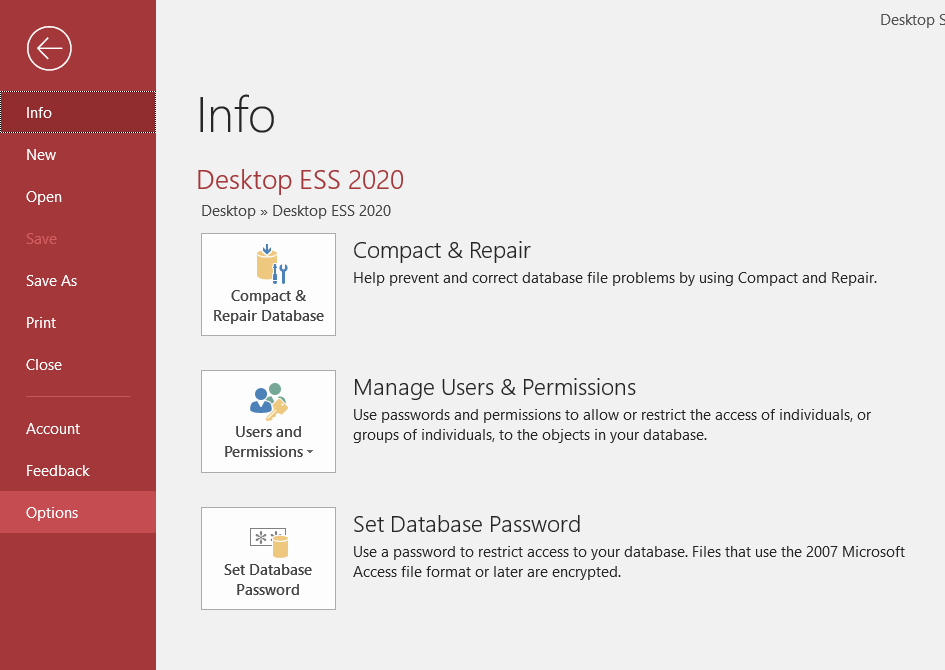Open Access Options from the sidebar
This screenshot has height=670, width=945.
click(x=52, y=513)
